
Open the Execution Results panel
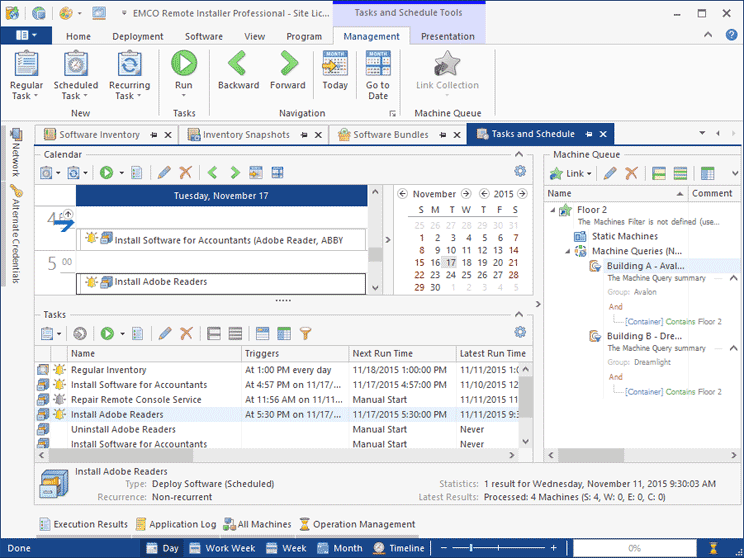coord(83,524)
